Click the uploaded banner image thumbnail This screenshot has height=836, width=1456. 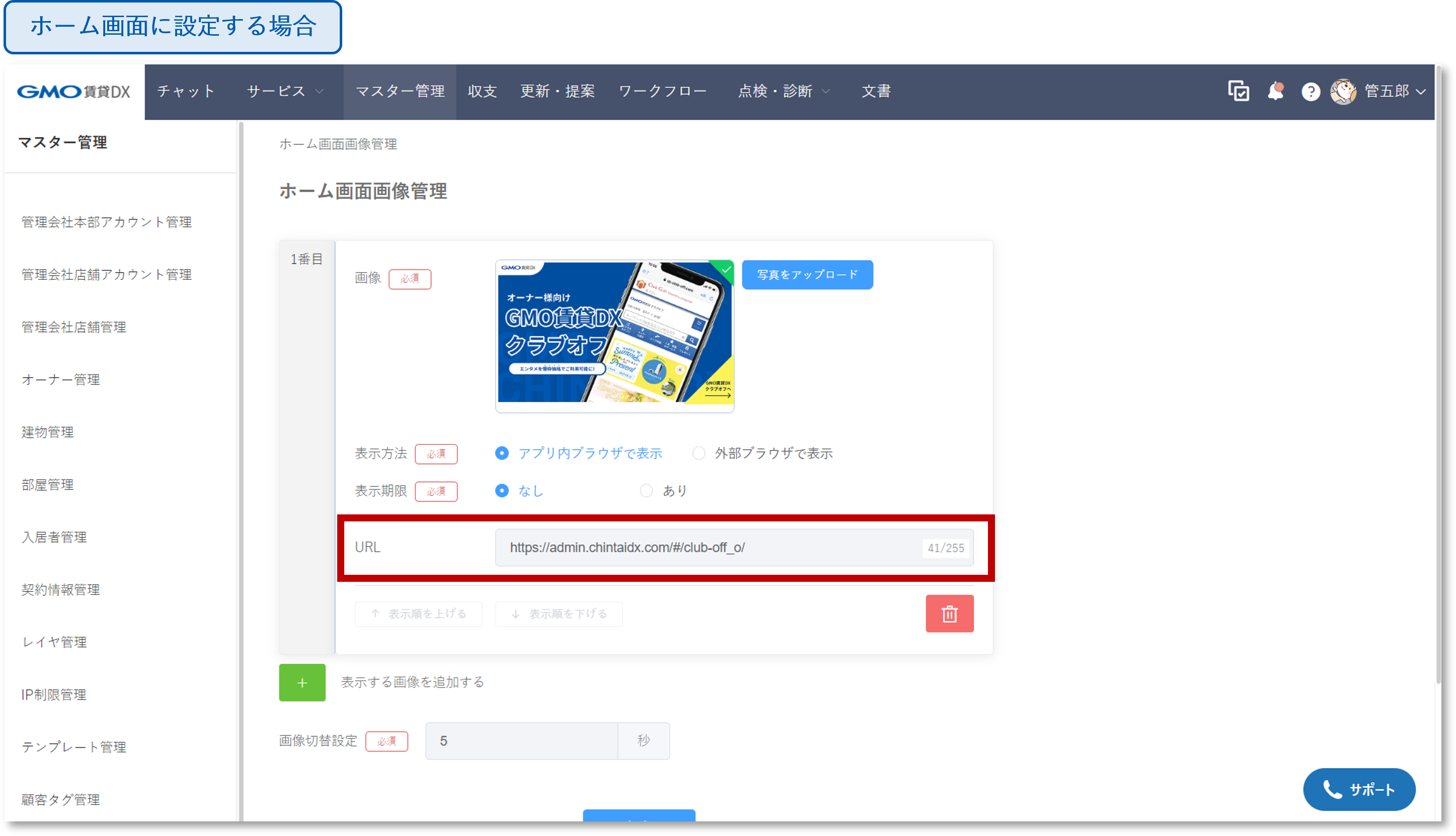(x=615, y=336)
